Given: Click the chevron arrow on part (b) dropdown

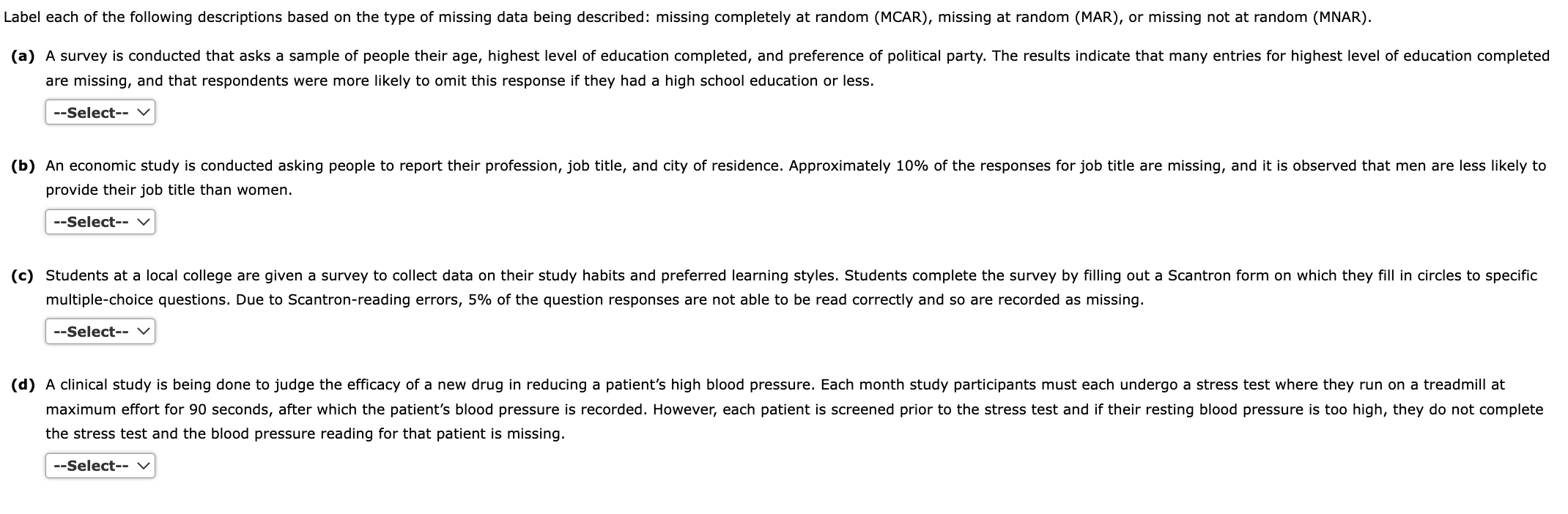Looking at the screenshot, I should [144, 221].
